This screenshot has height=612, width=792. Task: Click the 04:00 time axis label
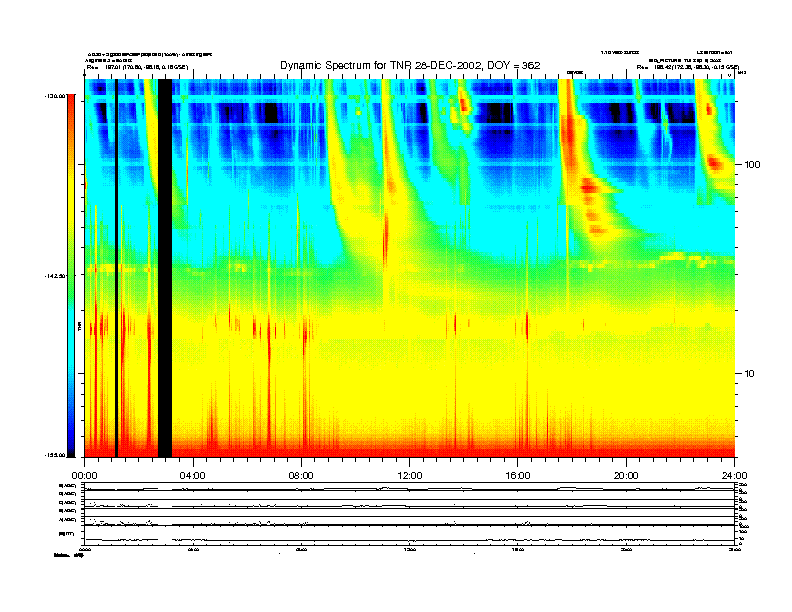(x=193, y=476)
